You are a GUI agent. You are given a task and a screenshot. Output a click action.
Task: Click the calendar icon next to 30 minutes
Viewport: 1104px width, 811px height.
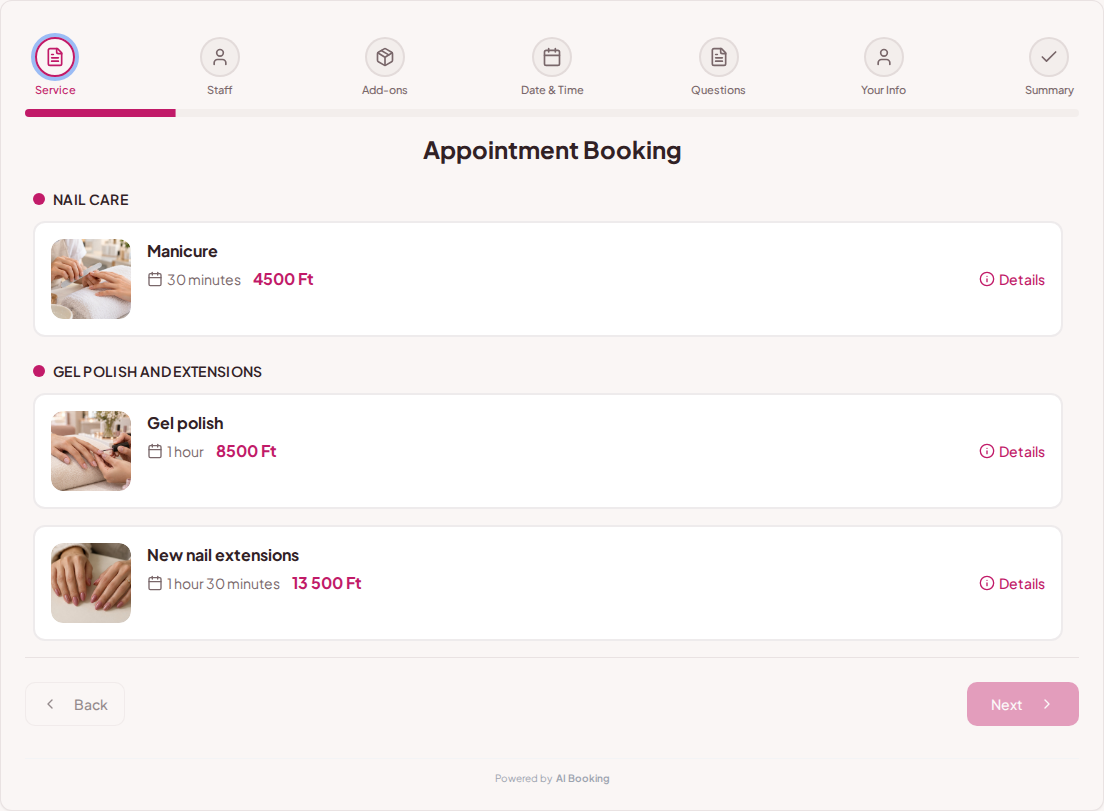[155, 279]
